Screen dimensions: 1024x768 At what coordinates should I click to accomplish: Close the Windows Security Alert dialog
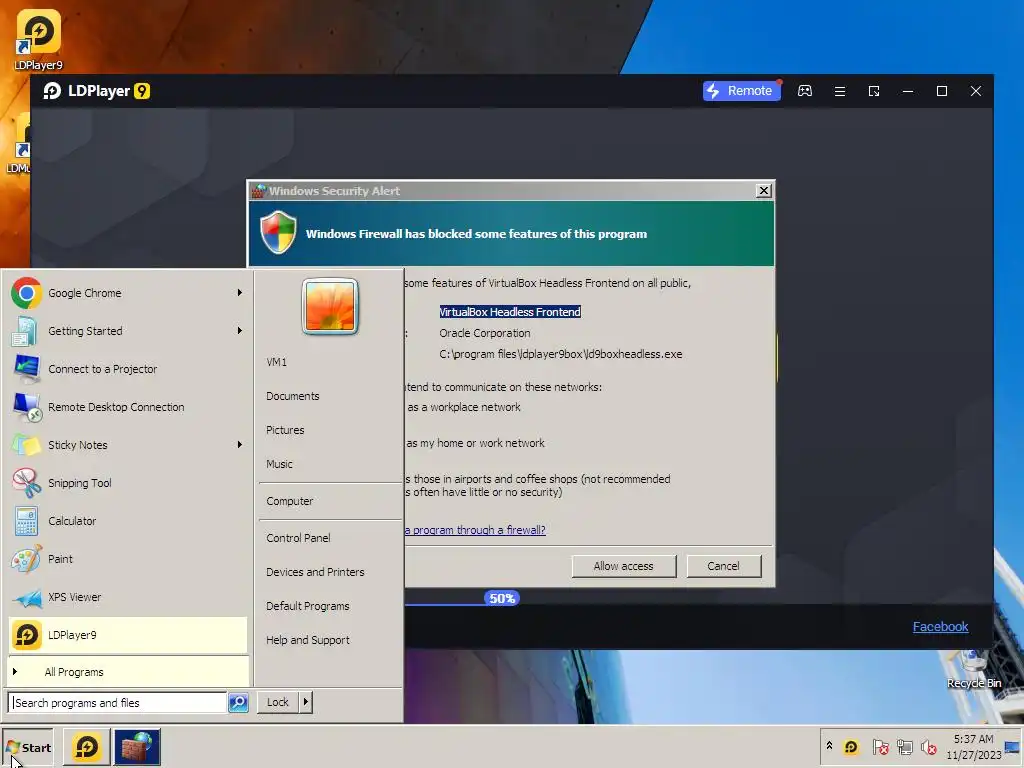763,191
